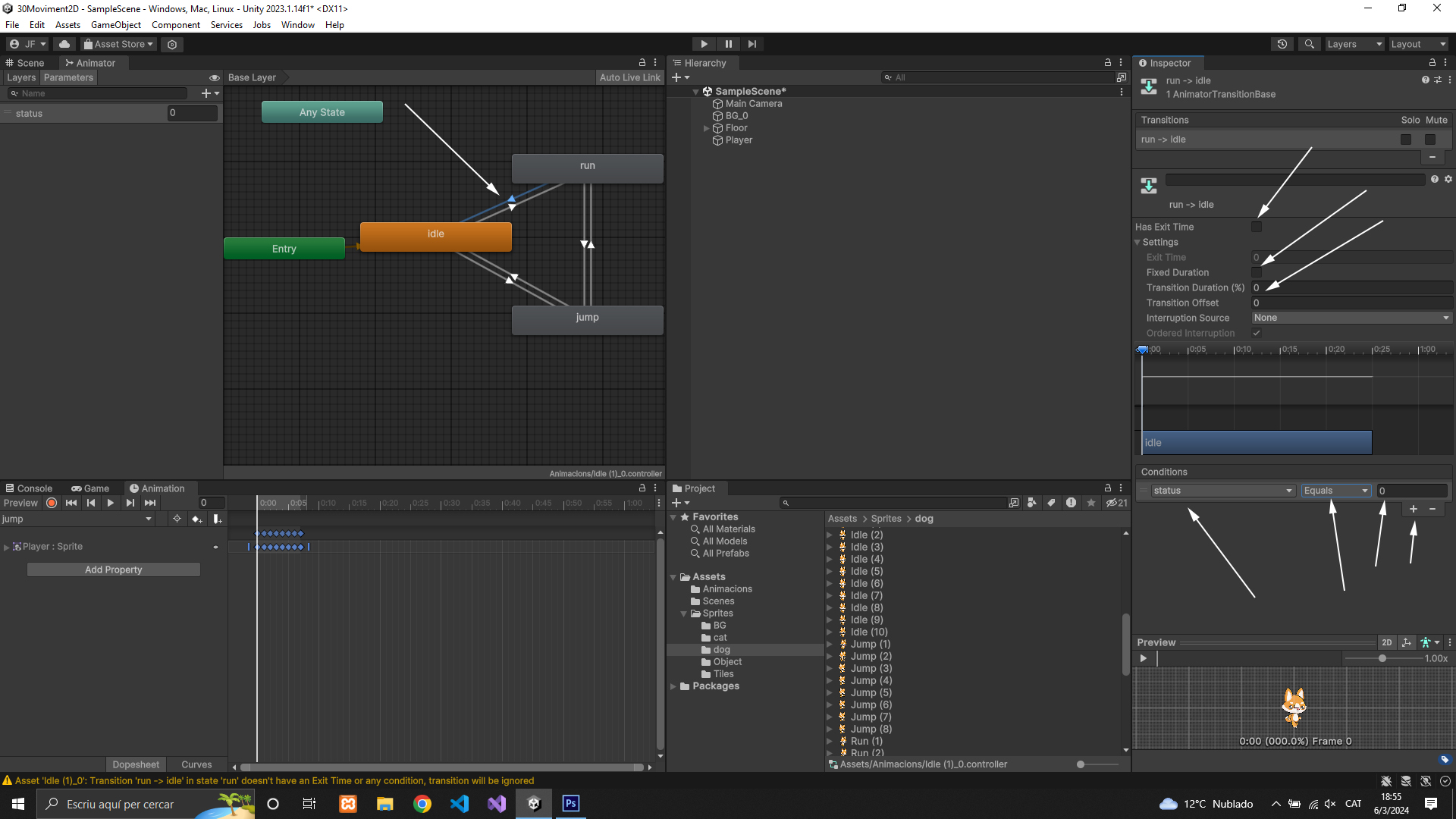
Task: Click the Add Property button
Action: (x=114, y=570)
